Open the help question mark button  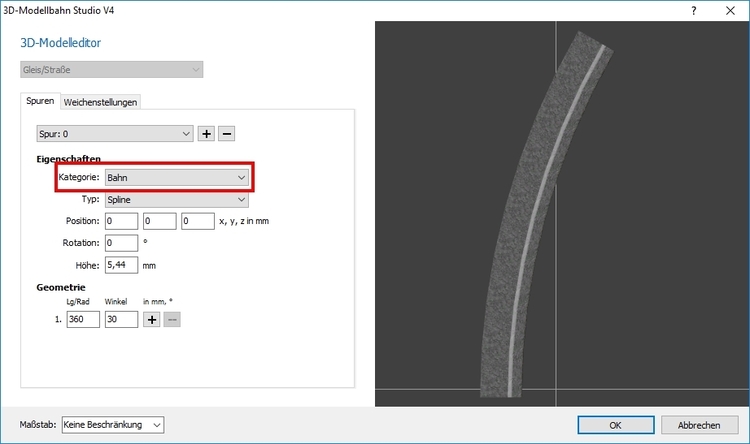694,11
